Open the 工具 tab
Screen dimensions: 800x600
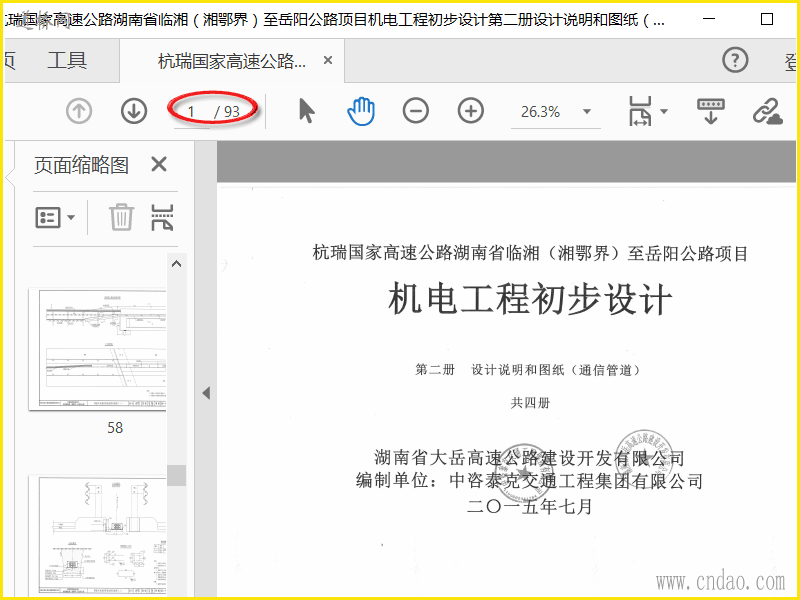click(67, 61)
